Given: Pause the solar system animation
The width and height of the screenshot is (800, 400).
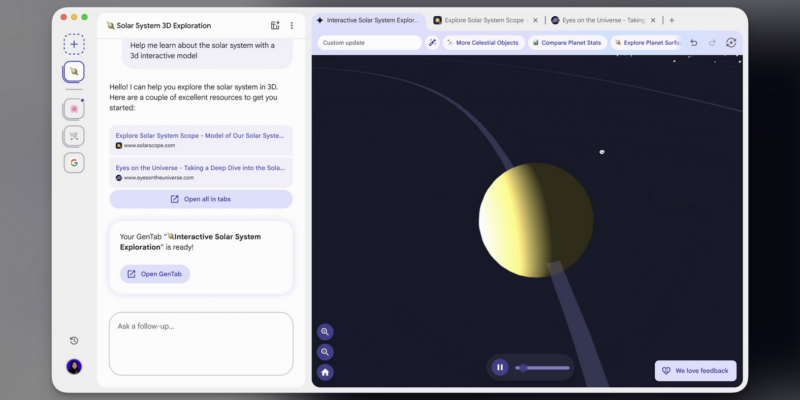Looking at the screenshot, I should coord(500,367).
